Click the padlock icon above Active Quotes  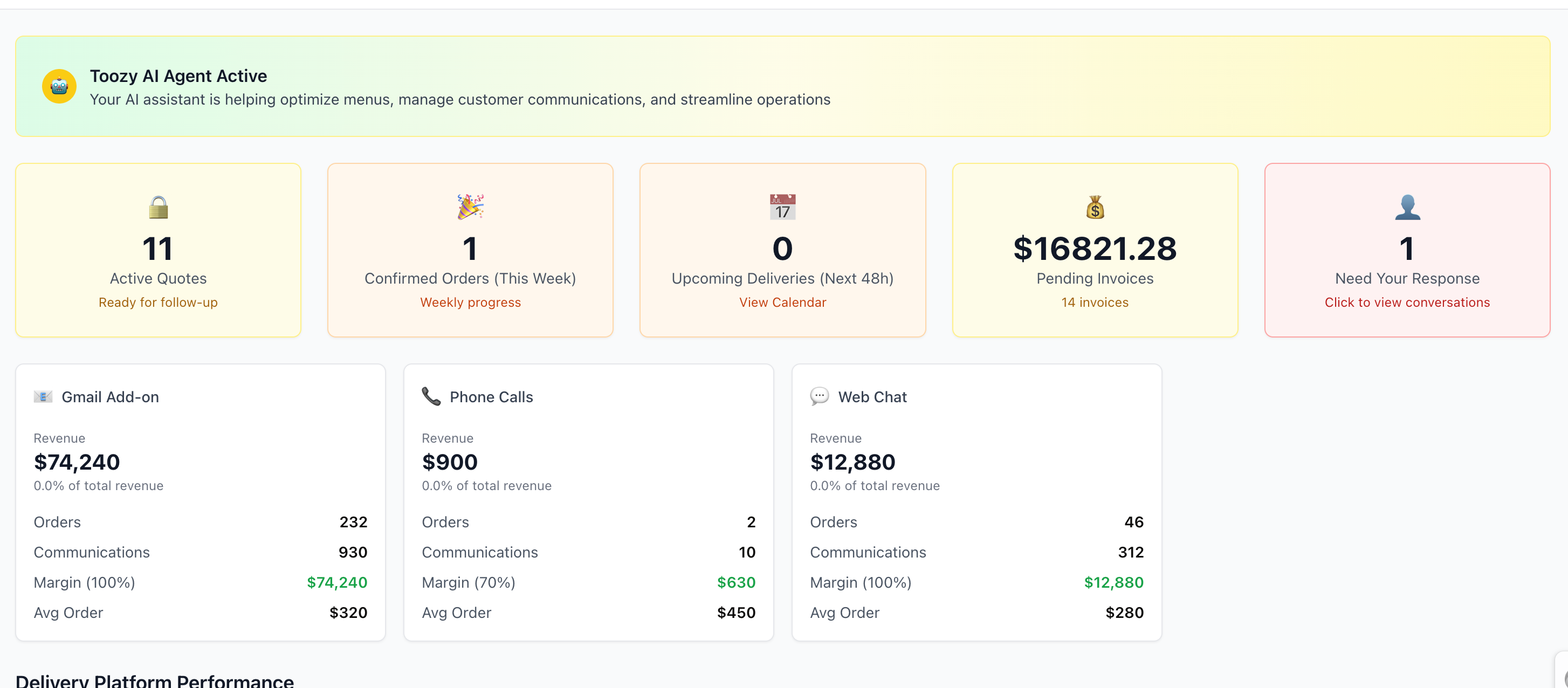tap(159, 208)
